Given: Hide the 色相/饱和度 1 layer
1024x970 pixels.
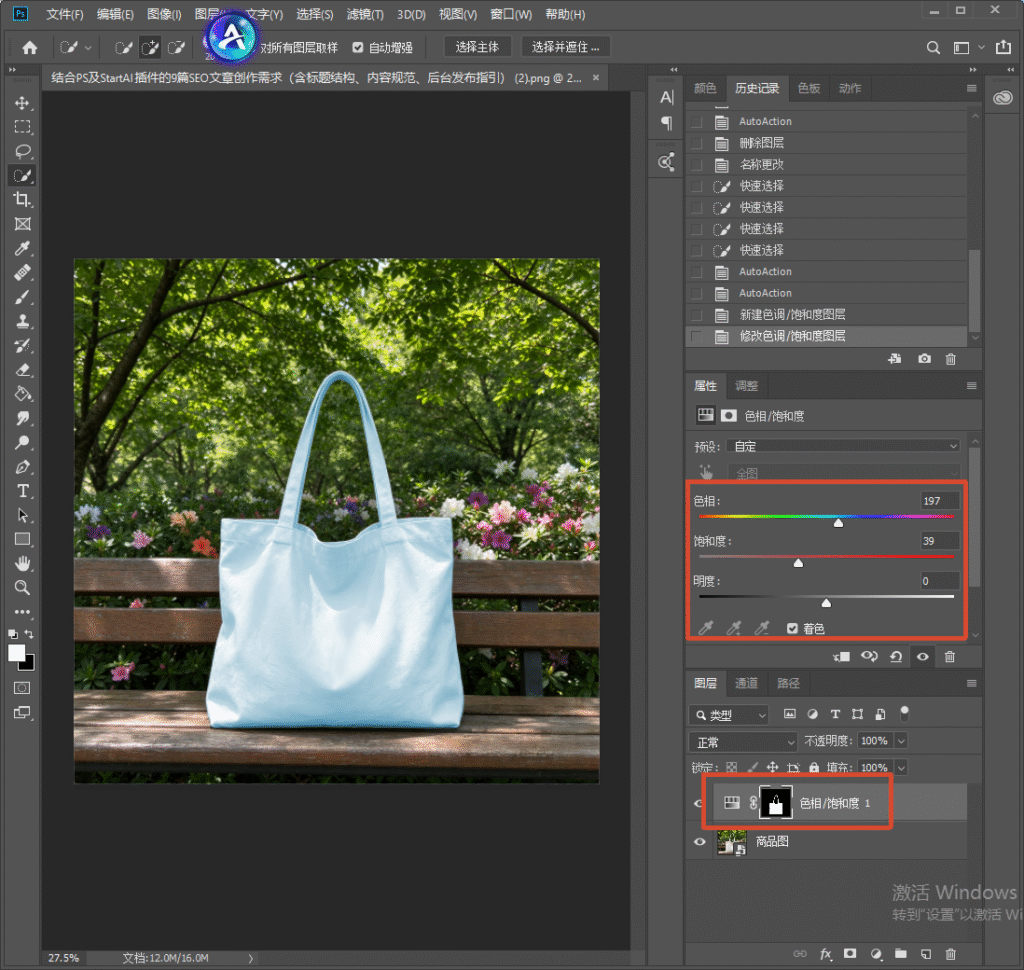Looking at the screenshot, I should [697, 803].
